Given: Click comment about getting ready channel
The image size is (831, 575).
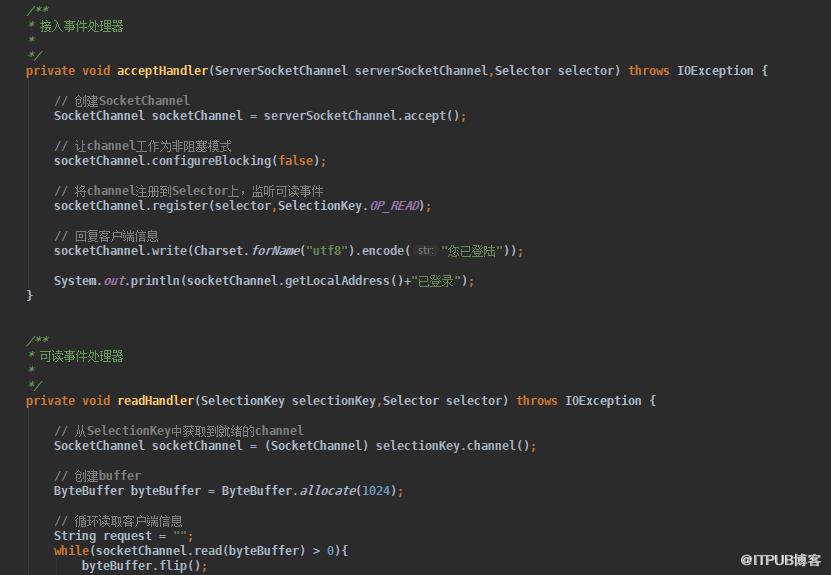Looking at the screenshot, I should point(179,431).
